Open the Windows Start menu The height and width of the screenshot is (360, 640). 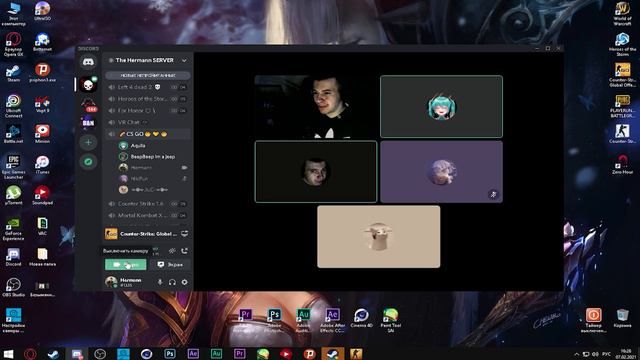(8, 354)
